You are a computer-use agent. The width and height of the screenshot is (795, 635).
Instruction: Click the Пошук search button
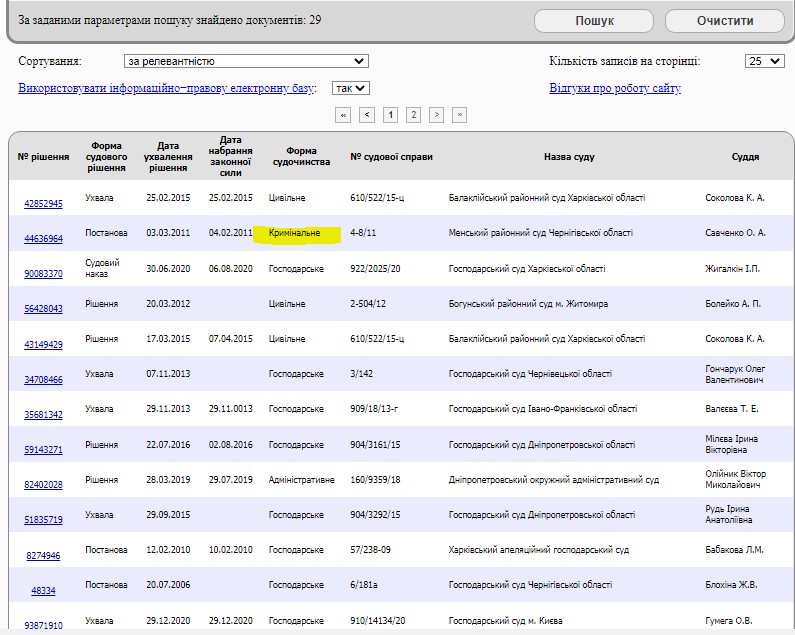(x=594, y=21)
